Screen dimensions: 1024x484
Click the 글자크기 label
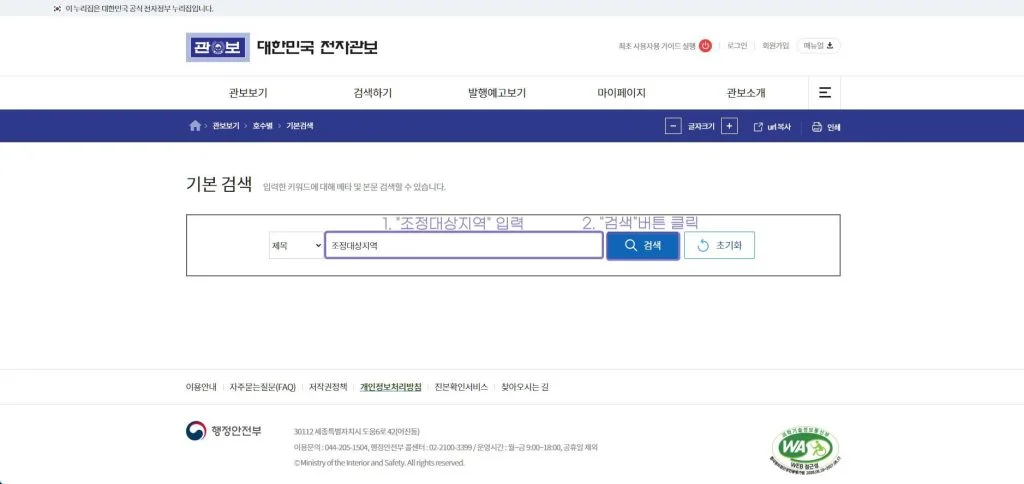[x=701, y=127]
